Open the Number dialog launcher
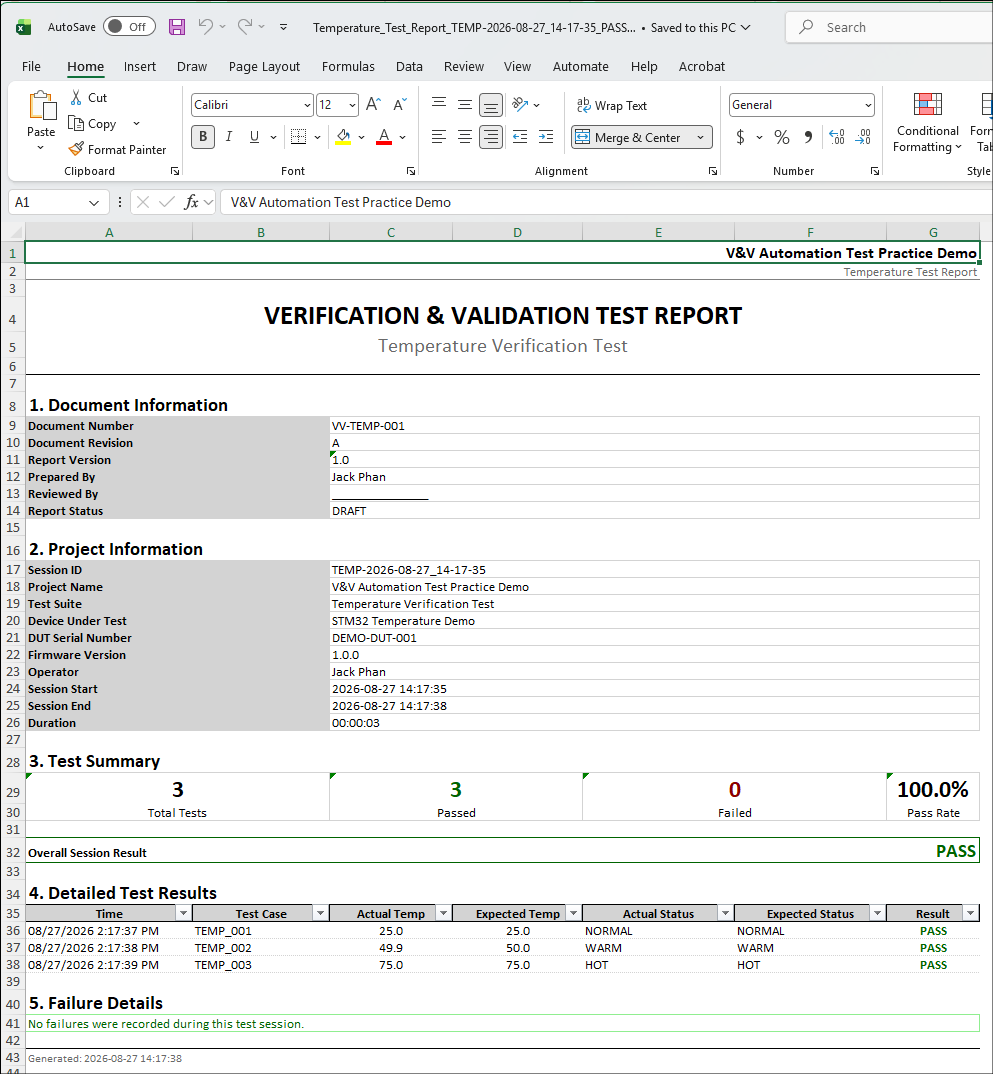The height and width of the screenshot is (1074, 993). tap(875, 171)
